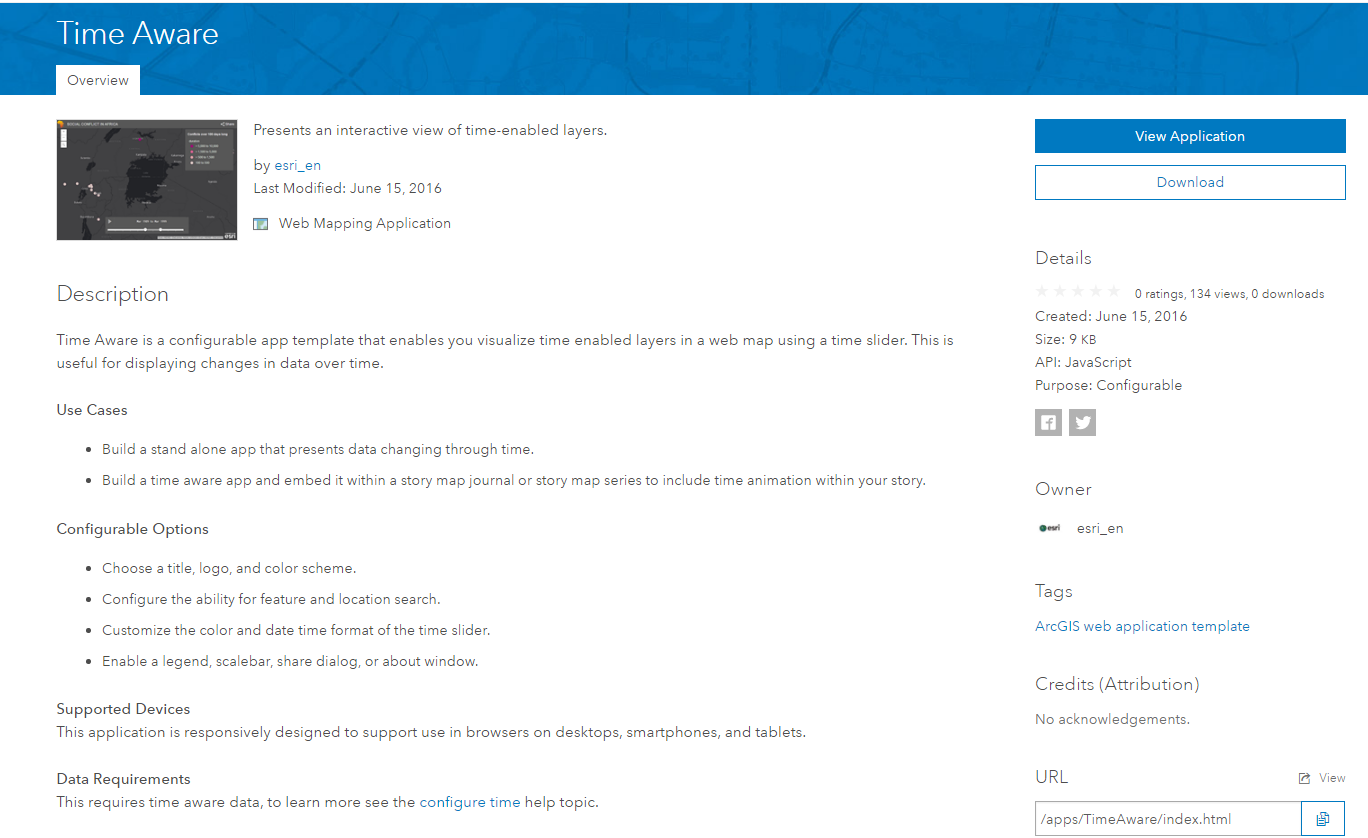This screenshot has height=838, width=1368.
Task: Click the bullet Choose a title, logo, and color scheme
Action: 229,568
